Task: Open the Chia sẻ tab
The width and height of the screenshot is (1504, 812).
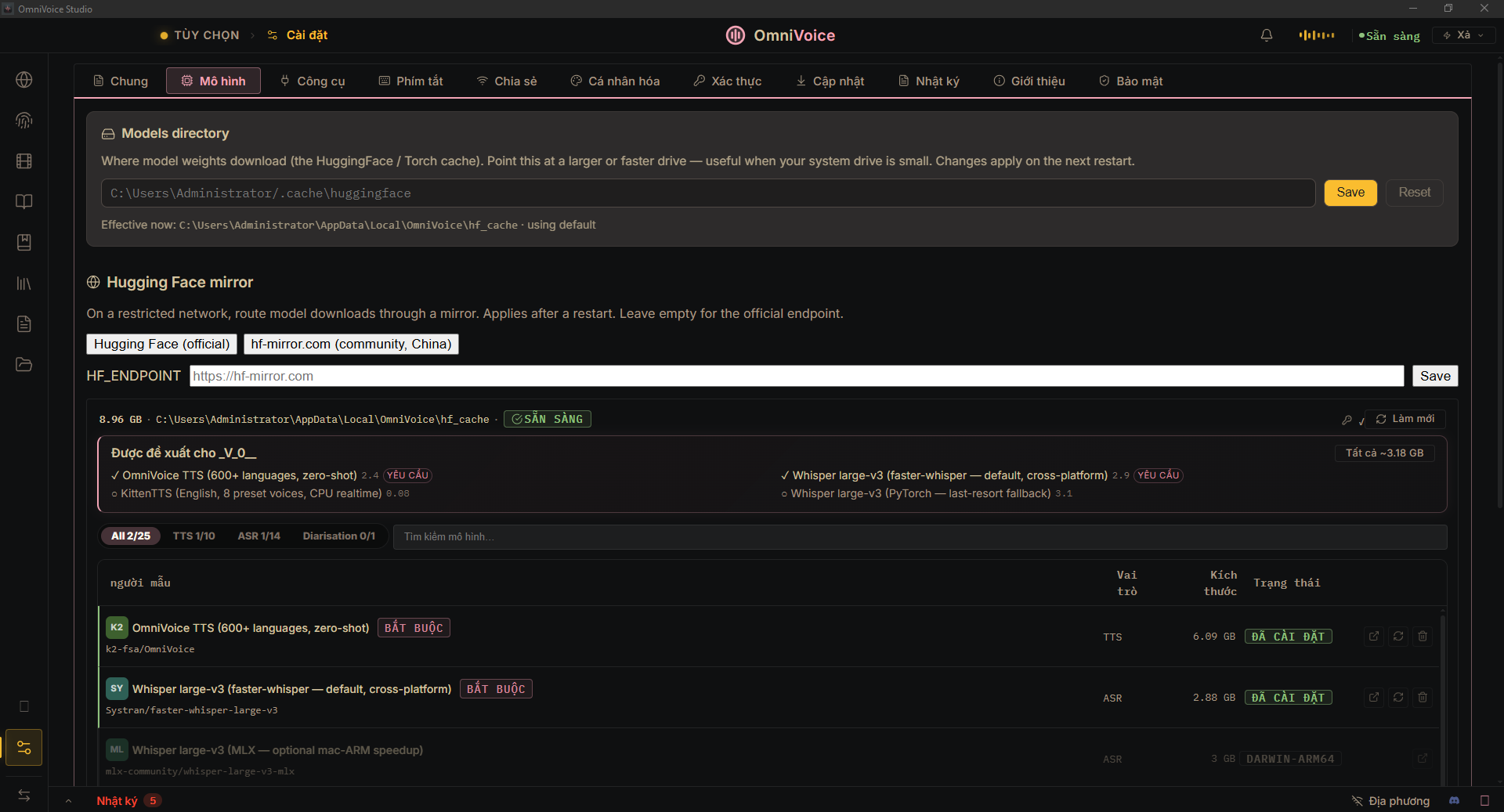Action: [507, 81]
